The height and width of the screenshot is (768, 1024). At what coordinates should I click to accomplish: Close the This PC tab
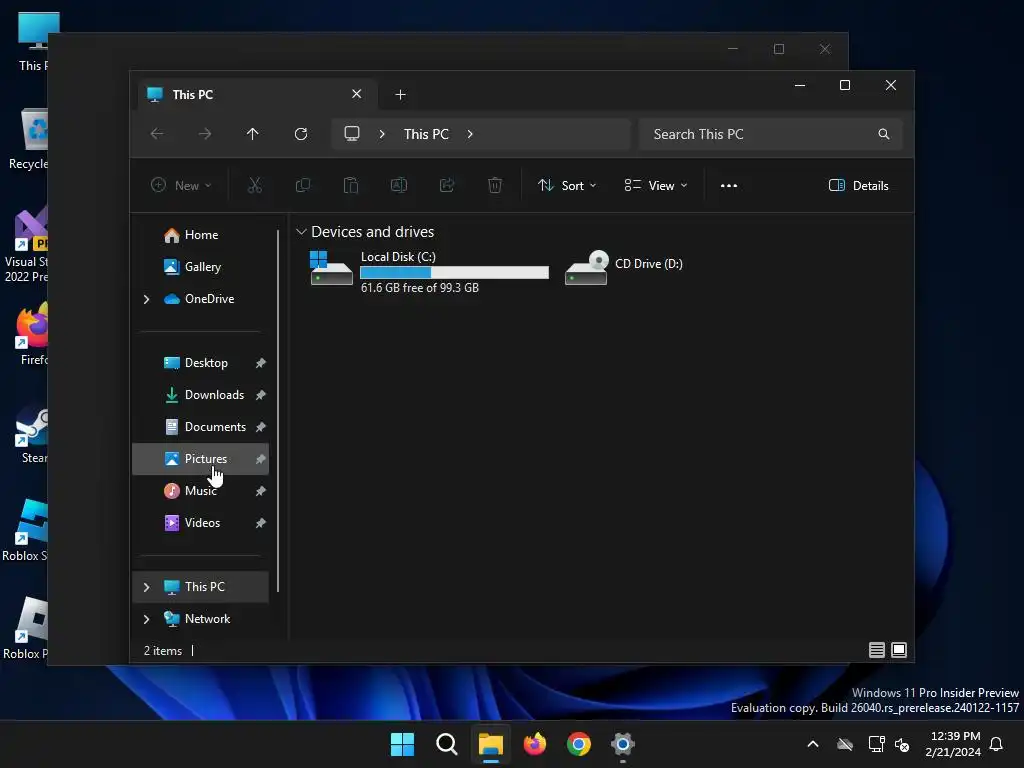[x=357, y=94]
